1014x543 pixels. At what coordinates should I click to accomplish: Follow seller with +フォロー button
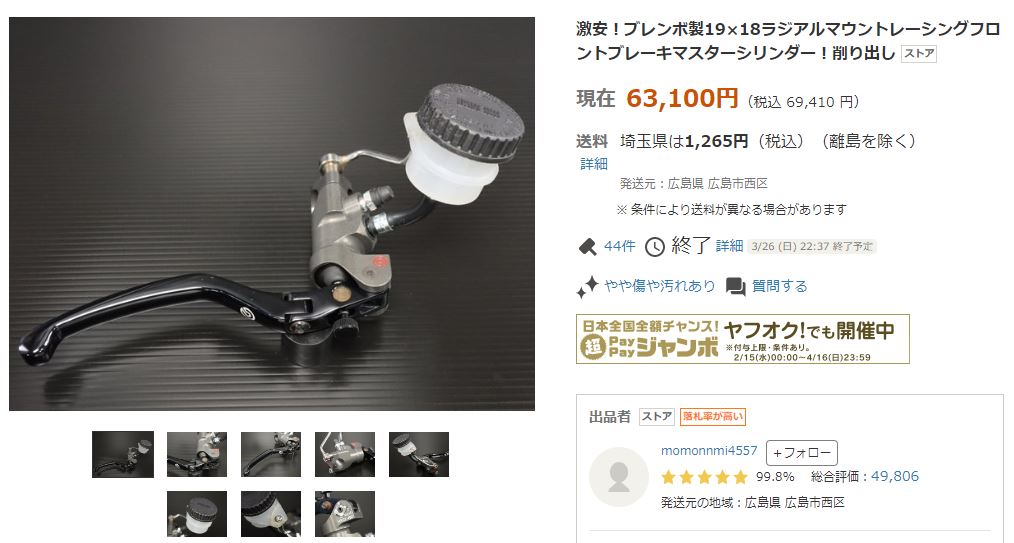(x=802, y=453)
